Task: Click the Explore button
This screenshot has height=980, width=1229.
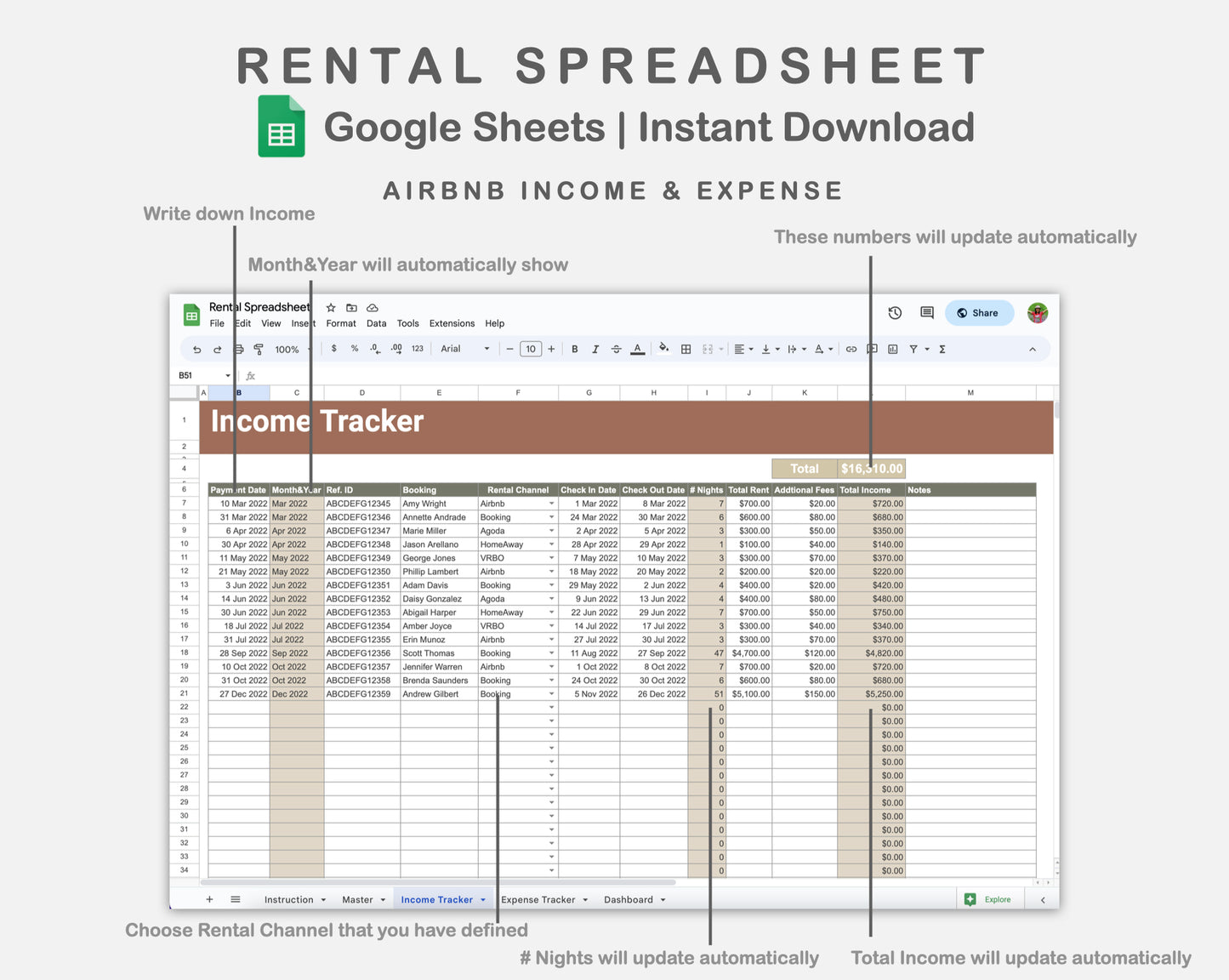Action: pos(989,899)
